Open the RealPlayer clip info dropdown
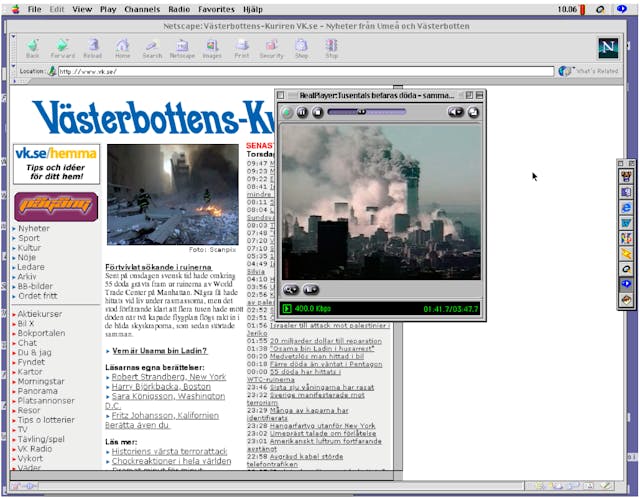 point(311,290)
